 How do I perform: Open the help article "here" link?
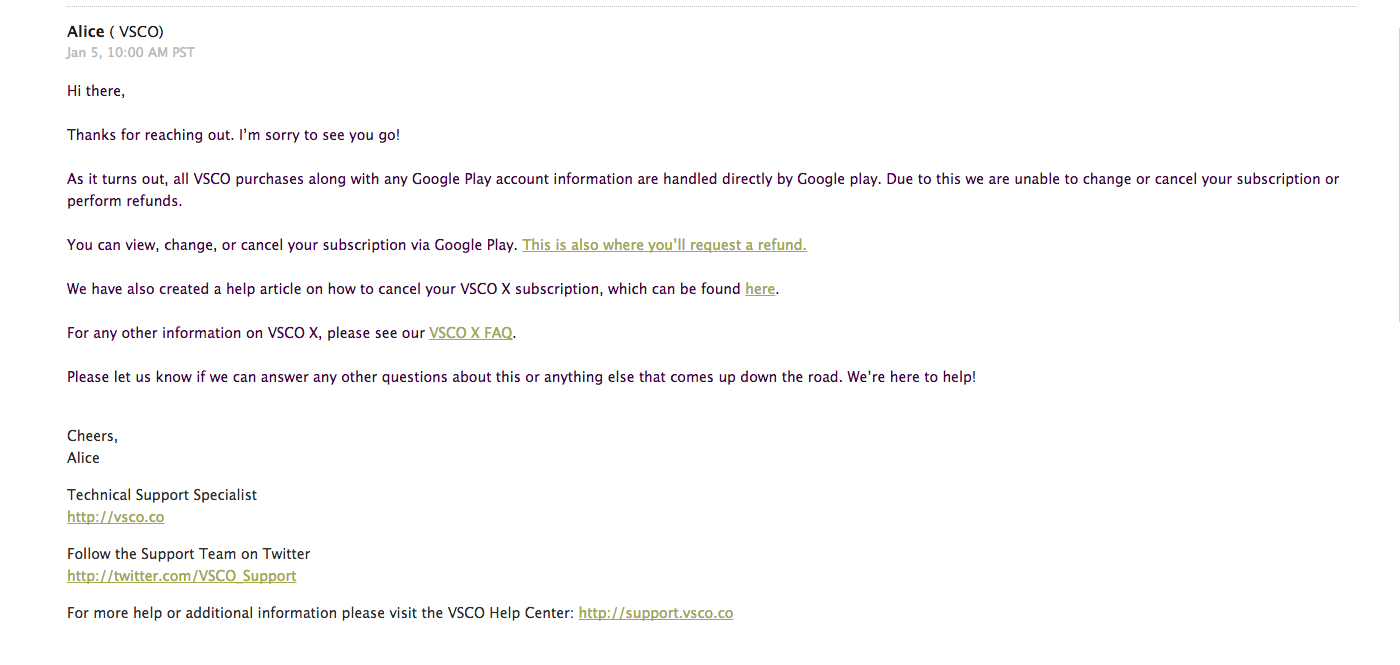point(760,289)
